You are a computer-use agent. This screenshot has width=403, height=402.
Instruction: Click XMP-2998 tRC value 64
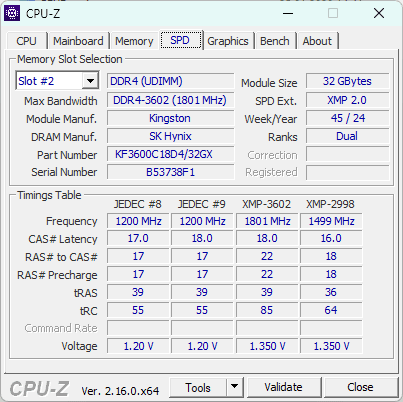[x=331, y=310]
